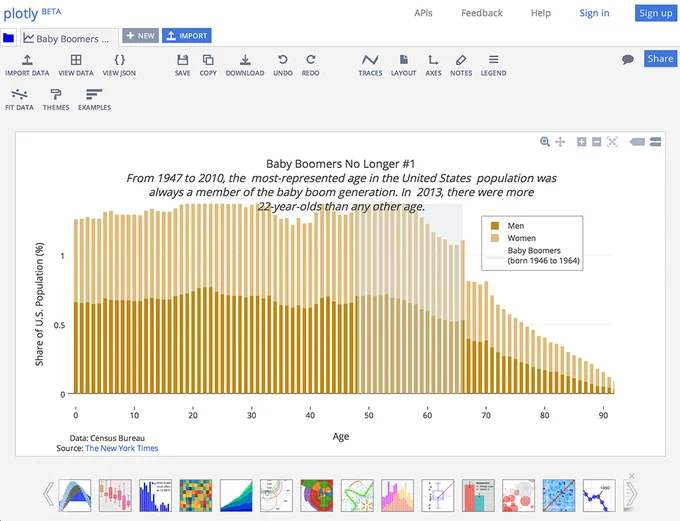Open the Feedback menu link
Screen dimensions: 680x521
click(482, 13)
